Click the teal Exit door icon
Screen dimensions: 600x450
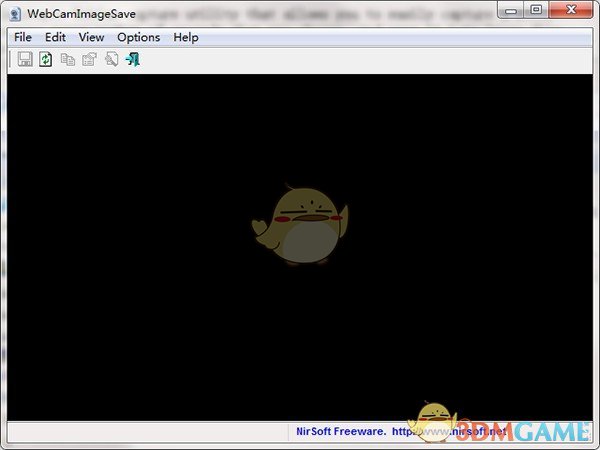pyautogui.click(x=133, y=59)
